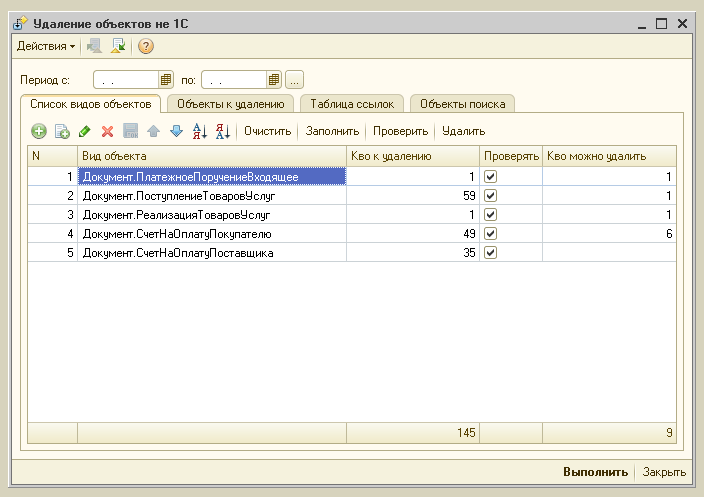
Task: Toggle Проверять checkbox for ПоступлениеТоваровУслуг
Action: click(490, 195)
